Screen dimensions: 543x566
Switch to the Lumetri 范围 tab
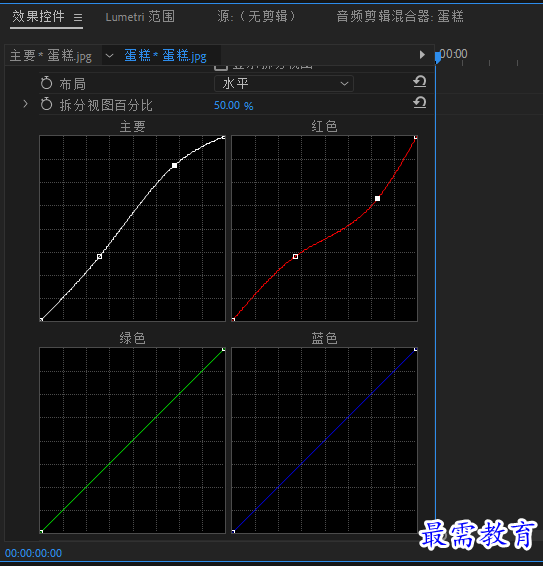(140, 17)
